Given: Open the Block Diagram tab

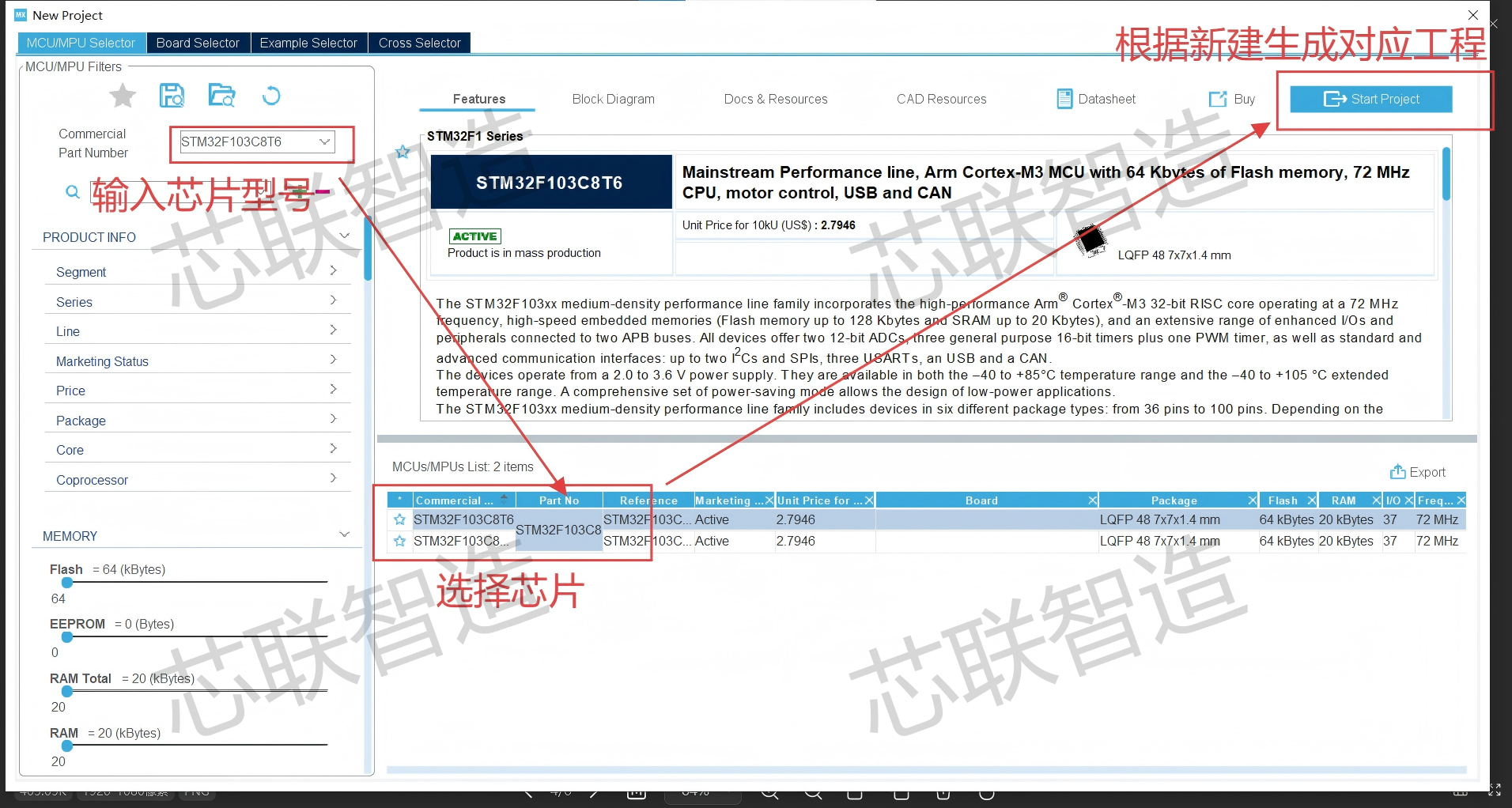Looking at the screenshot, I should pyautogui.click(x=613, y=99).
